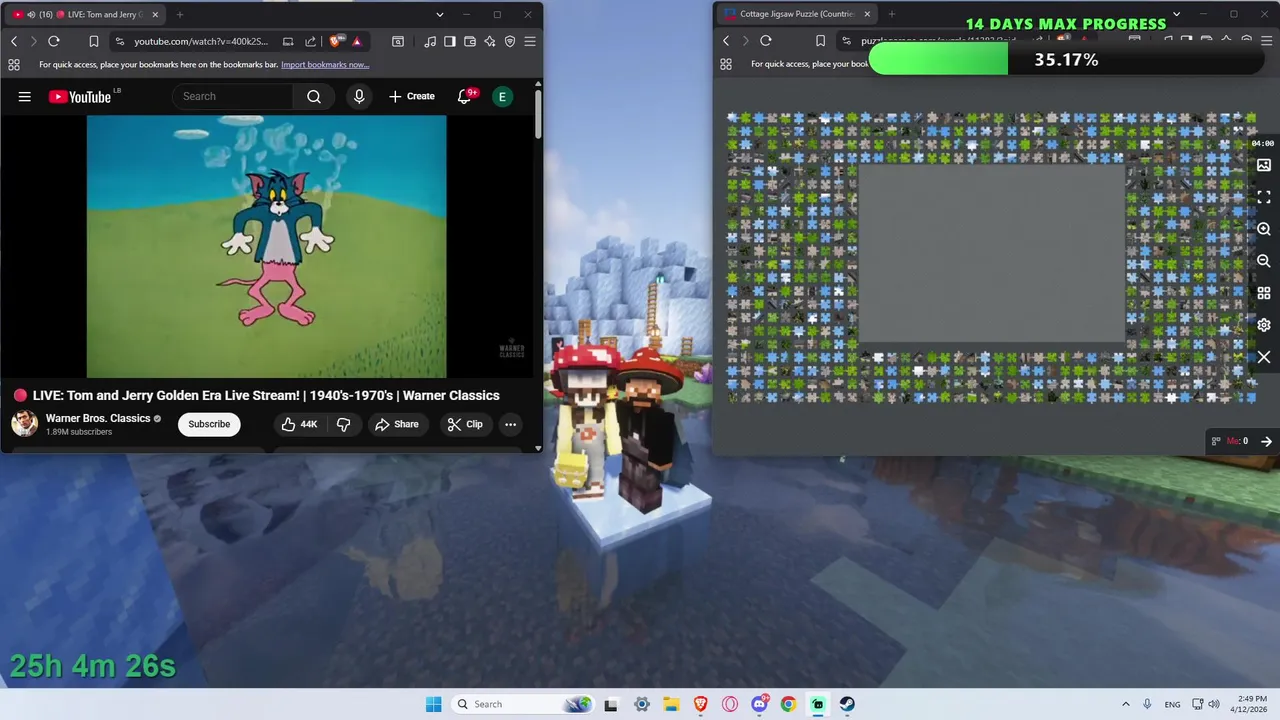Image resolution: width=1280 pixels, height=720 pixels.
Task: Open the share icon in YouTube address bar
Action: 310,41
